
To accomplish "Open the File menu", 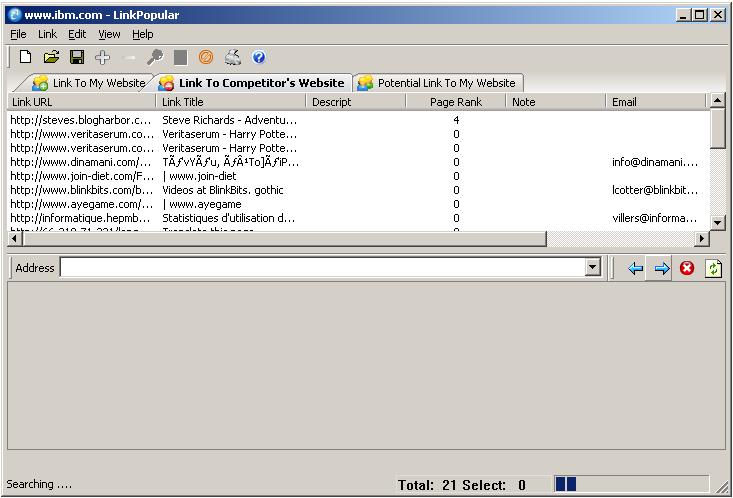I will 18,34.
